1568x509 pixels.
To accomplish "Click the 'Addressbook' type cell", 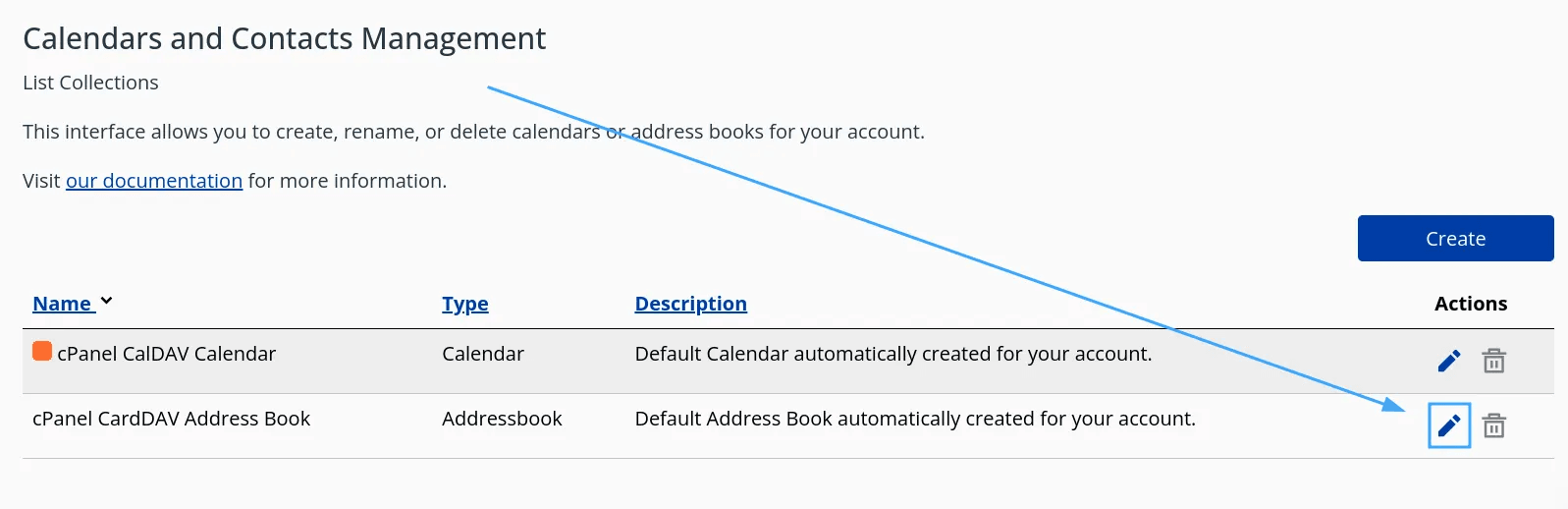I will [502, 419].
